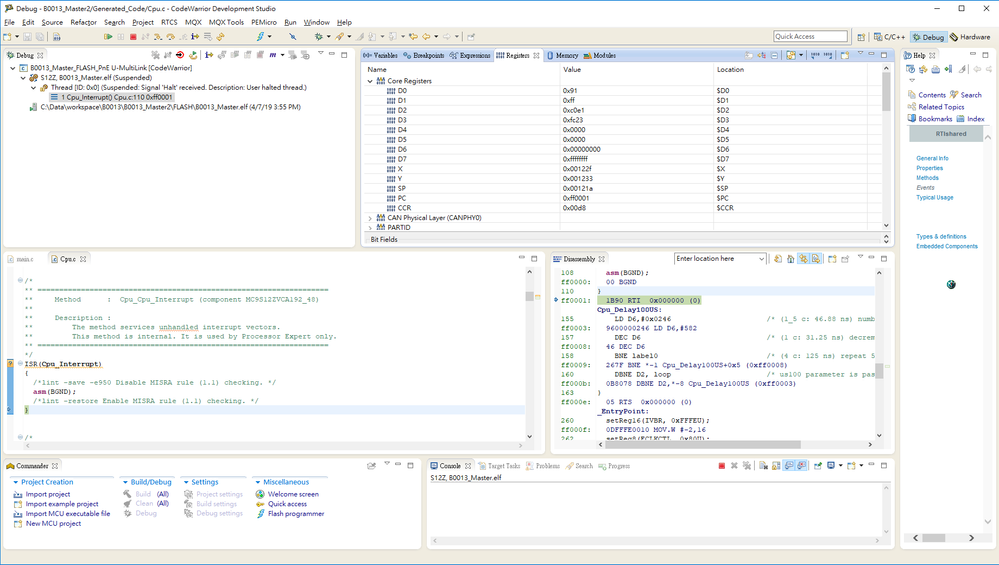Click the Import project icon in Commander
The image size is (999, 565).
[x=19, y=494]
